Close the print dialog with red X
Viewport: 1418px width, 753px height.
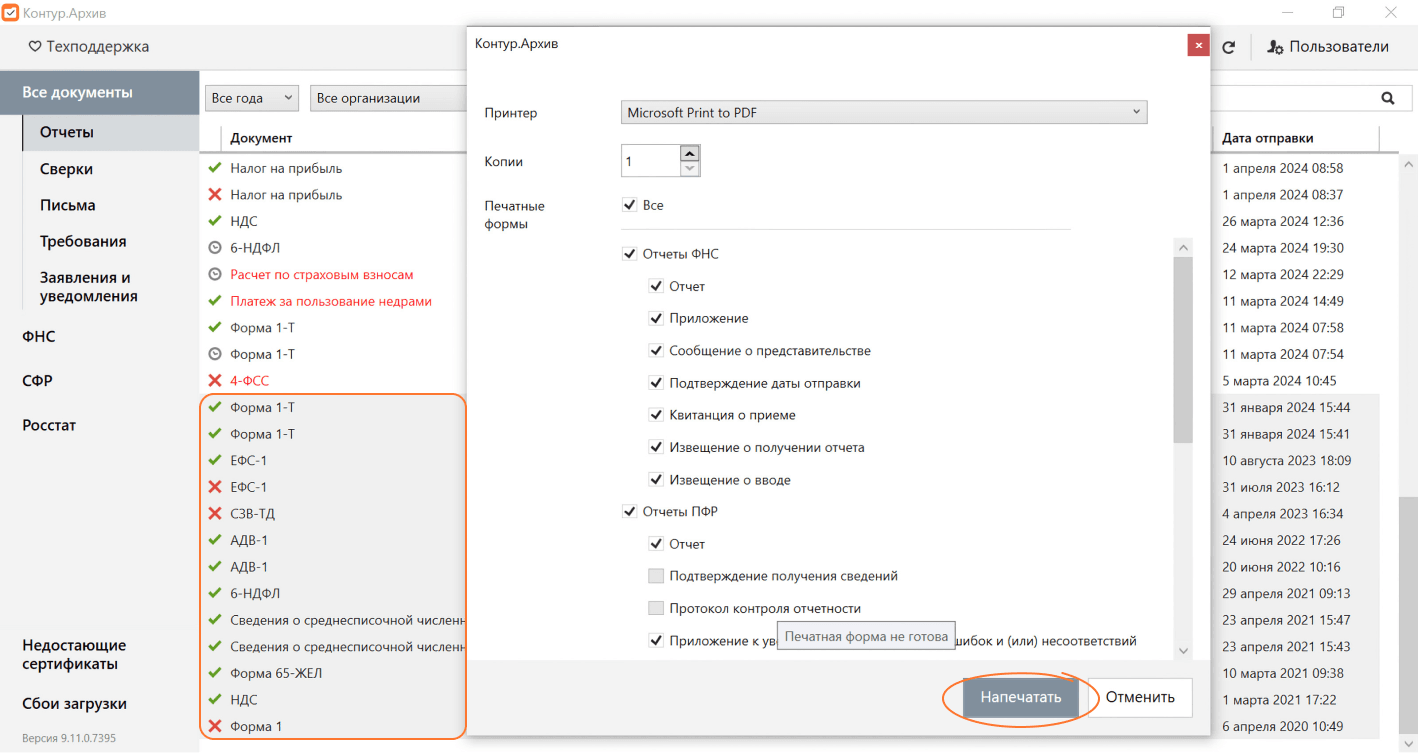pos(1198,45)
